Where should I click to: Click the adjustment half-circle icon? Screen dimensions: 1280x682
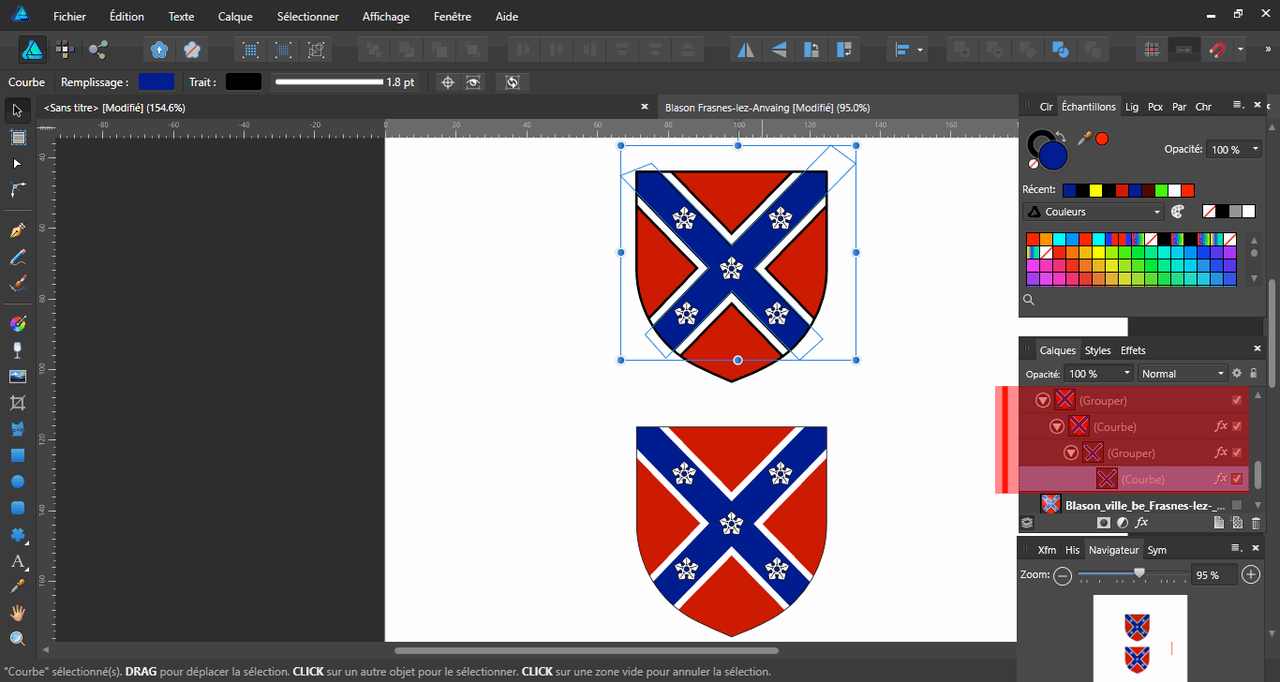coord(1122,522)
